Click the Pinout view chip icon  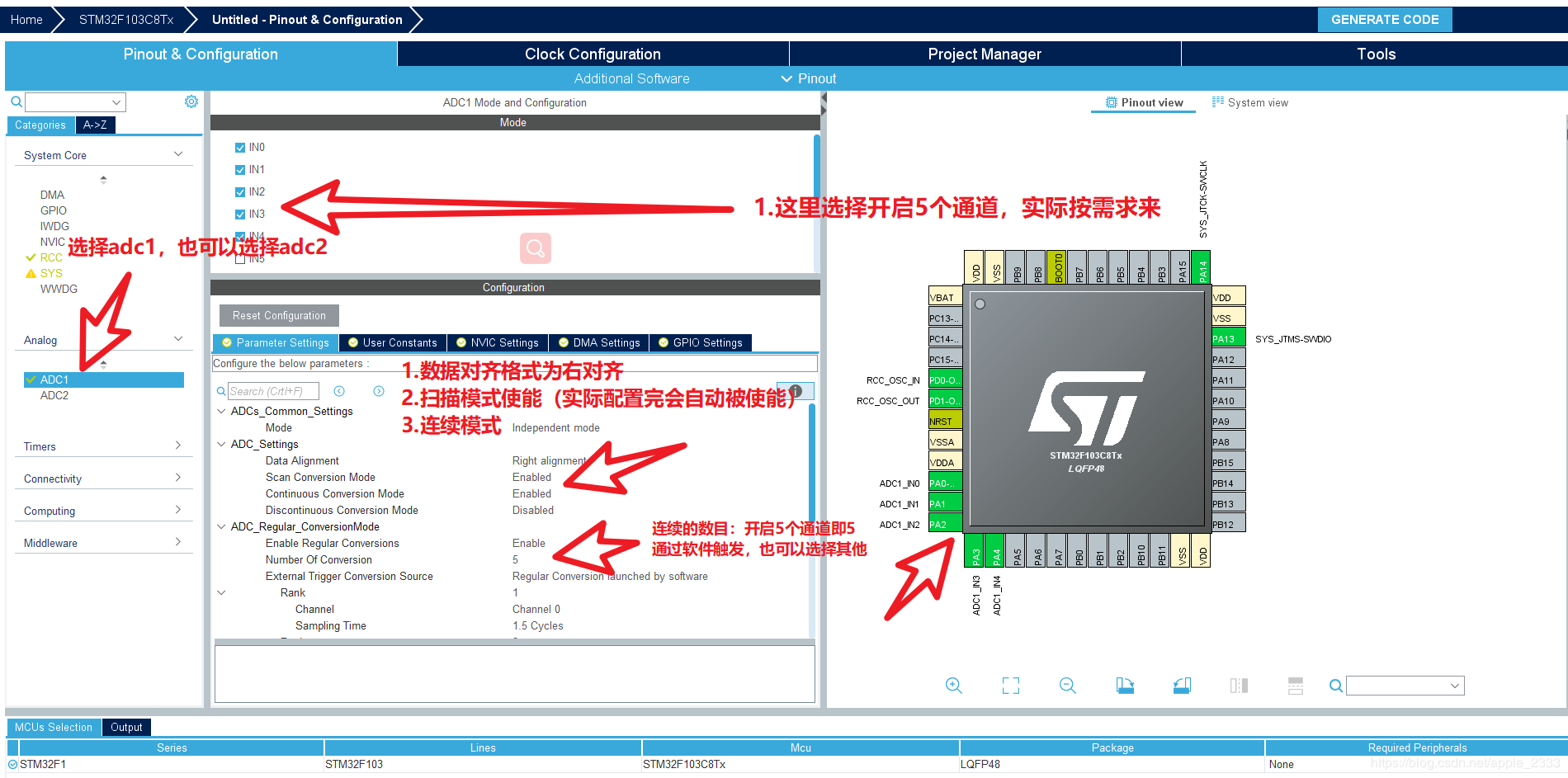click(1112, 102)
